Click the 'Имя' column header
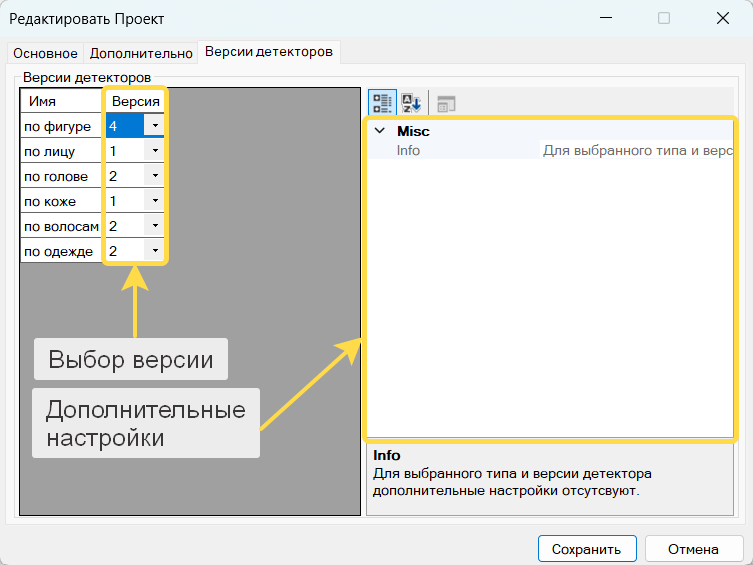Viewport: 753px width, 565px height. (61, 101)
